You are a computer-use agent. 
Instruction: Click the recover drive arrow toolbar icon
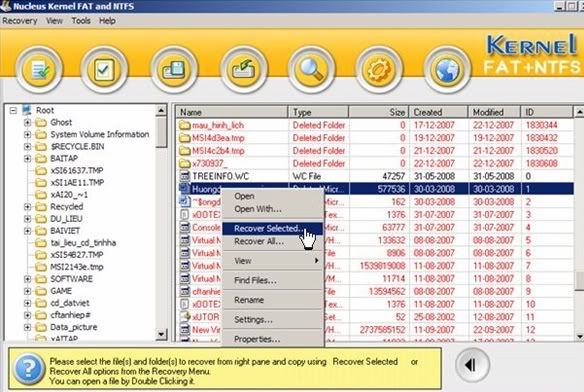(x=244, y=70)
